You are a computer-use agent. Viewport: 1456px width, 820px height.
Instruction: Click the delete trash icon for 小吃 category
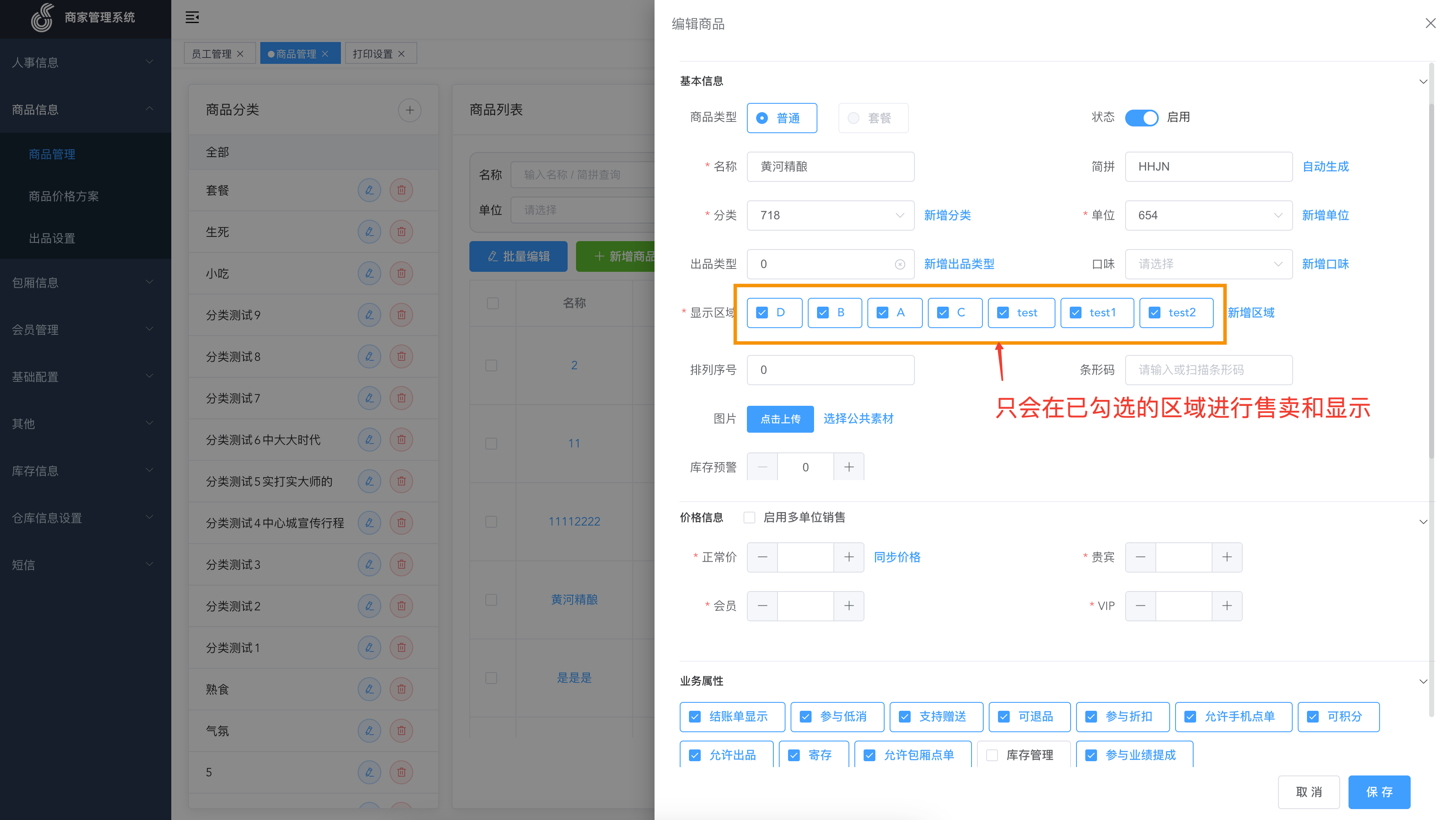click(x=401, y=273)
